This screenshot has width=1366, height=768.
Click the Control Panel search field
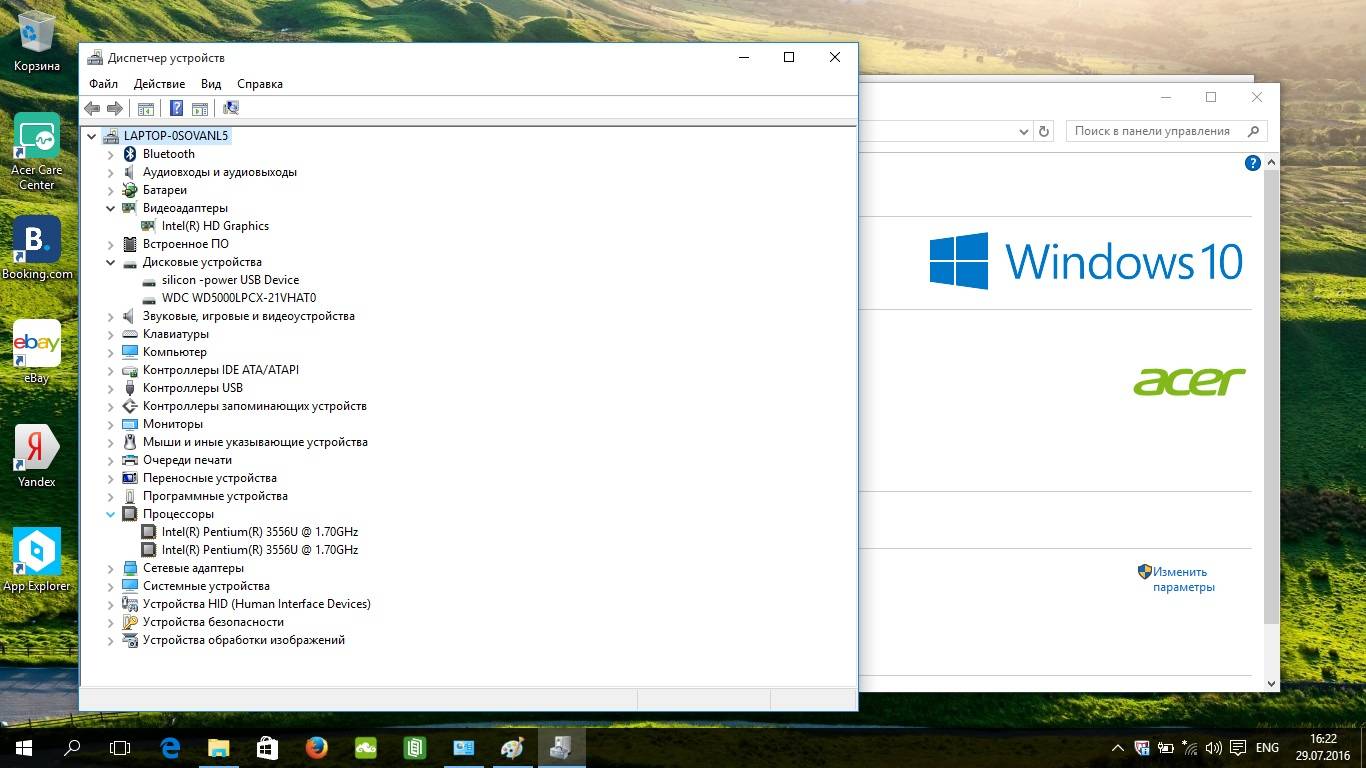click(1166, 131)
